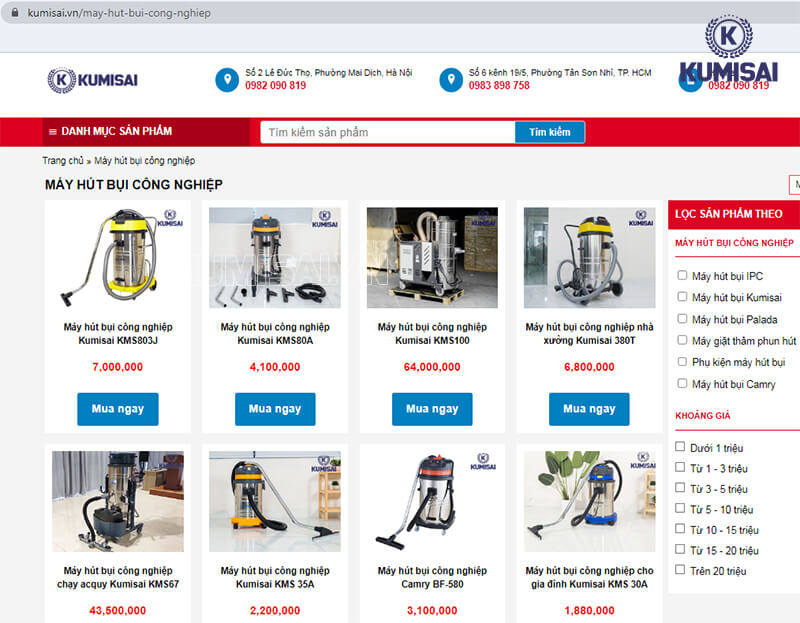Click the hamburger icon beside Danh mục sản phẩm
The height and width of the screenshot is (623, 800).
(52, 132)
